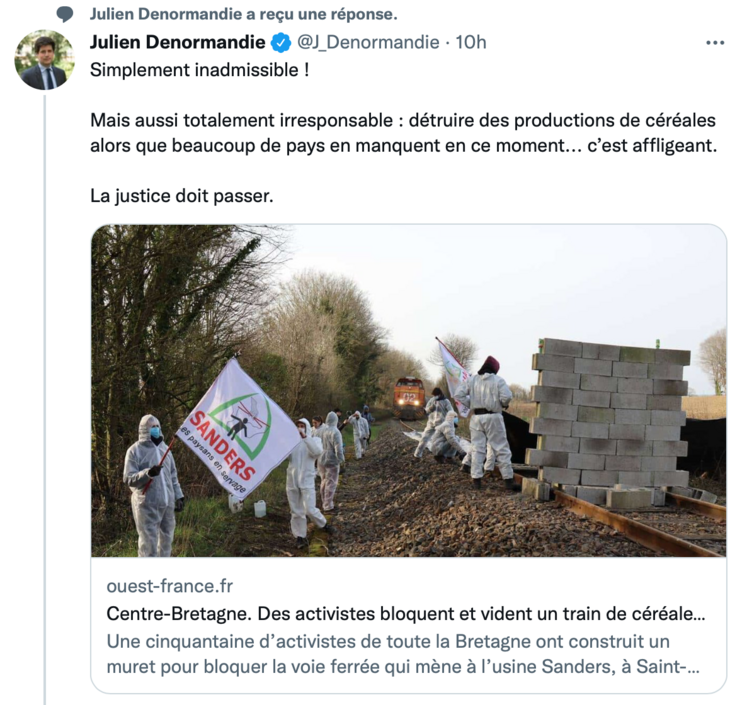The image size is (747, 705).
Task: Click the Julien Denormandie display name
Action: 177,42
